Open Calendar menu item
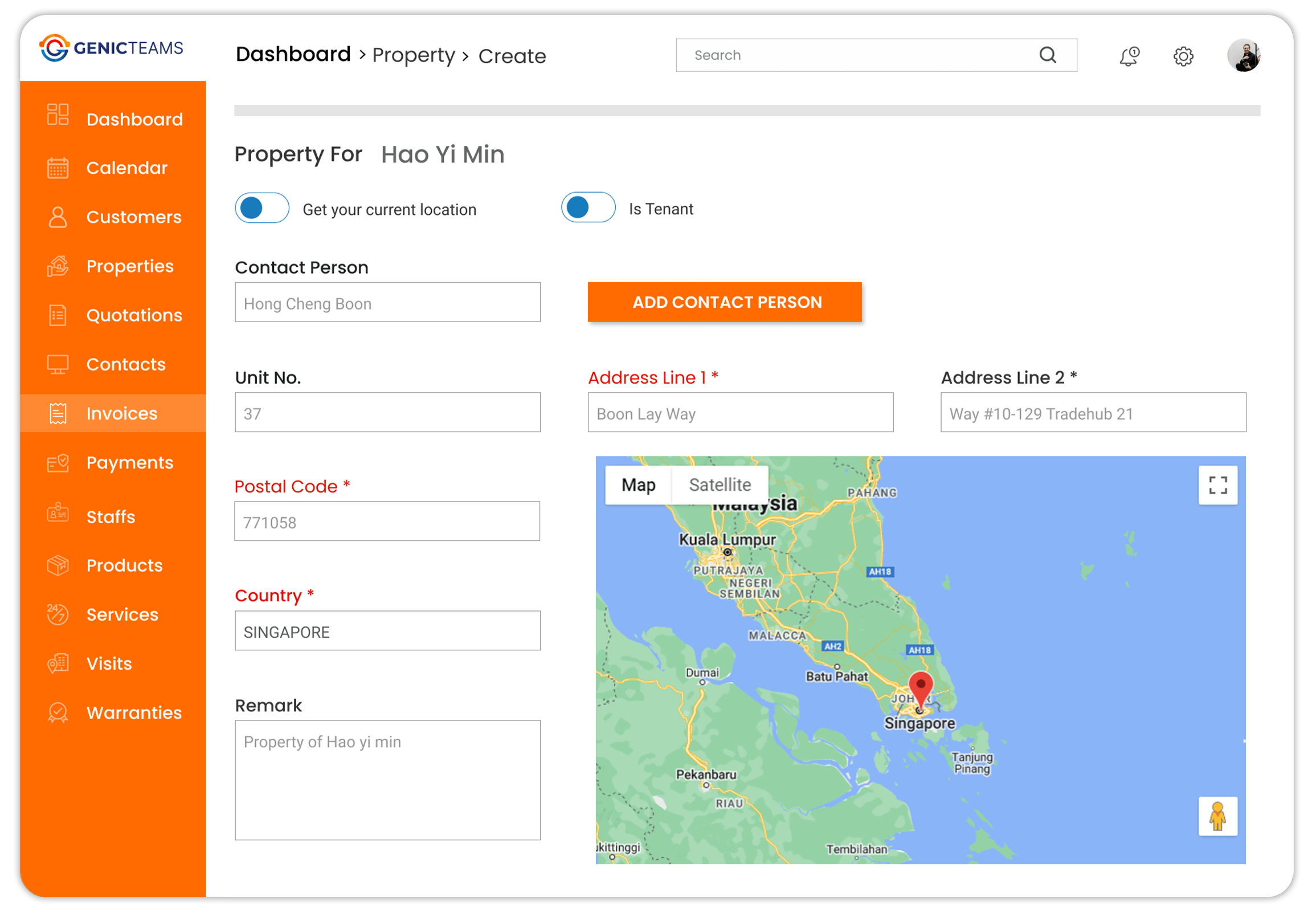Screen dimensions: 1316x912 click(x=113, y=168)
